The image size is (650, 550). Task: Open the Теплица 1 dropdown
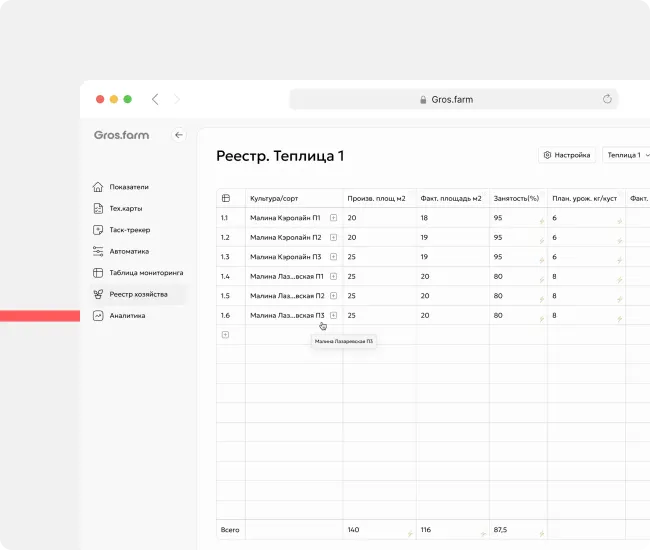point(628,155)
